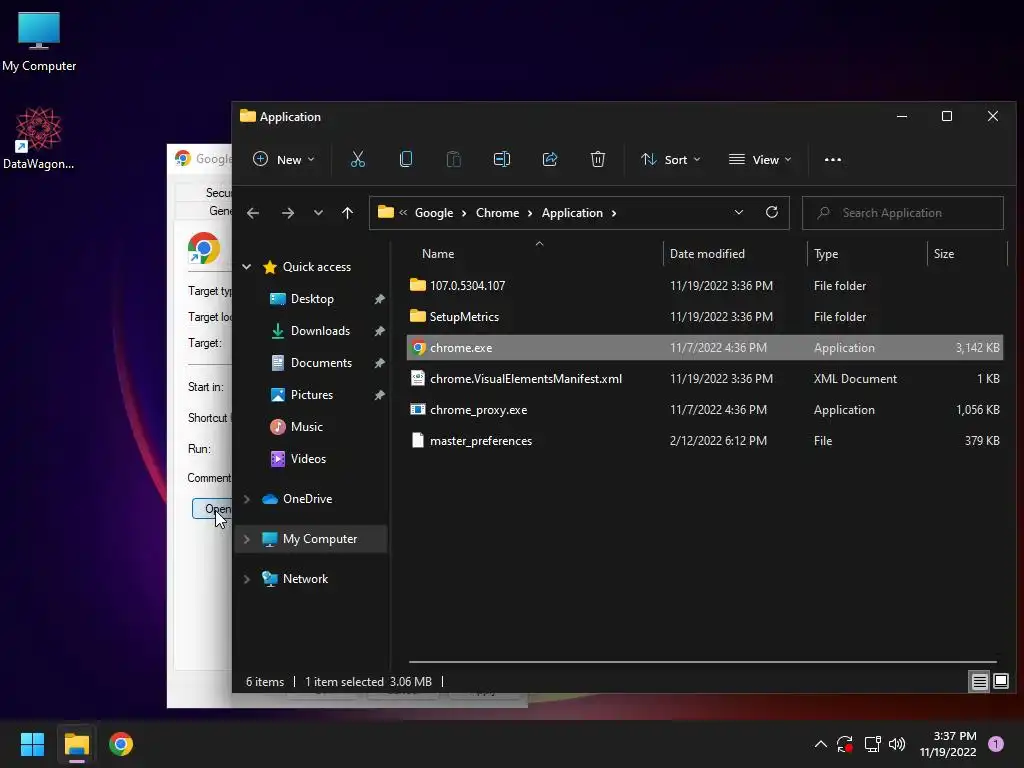Click Google in the address breadcrumb
Screen dimensions: 1024x768
[434, 213]
